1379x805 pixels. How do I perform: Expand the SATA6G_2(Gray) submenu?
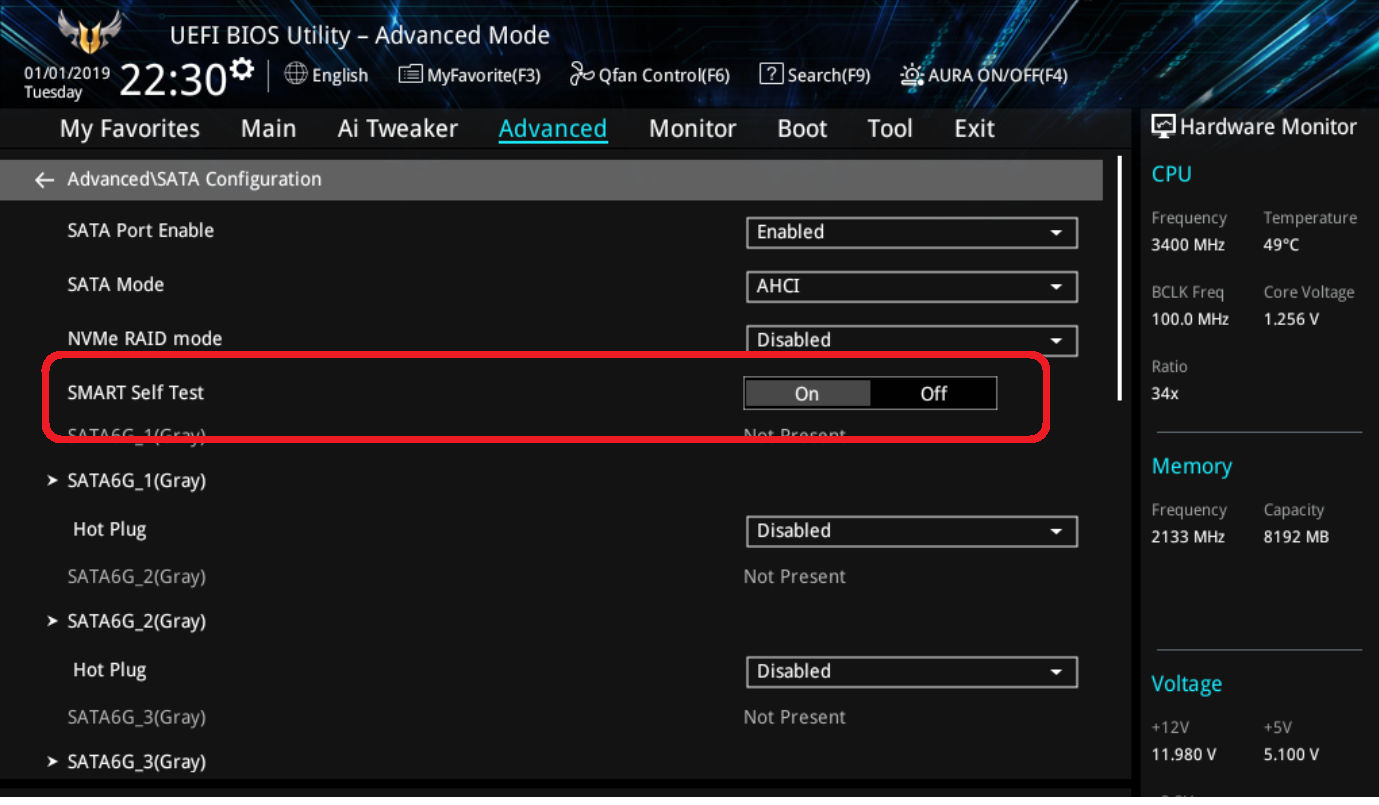(127, 621)
